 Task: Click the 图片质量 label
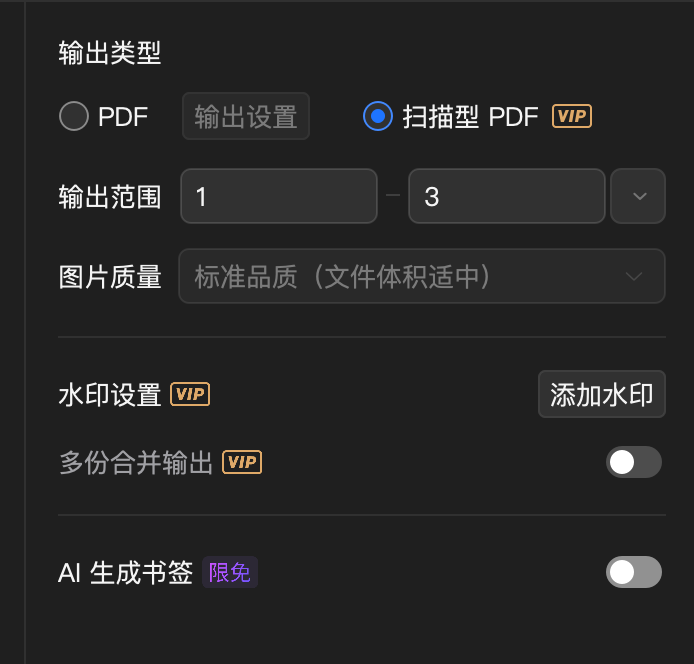pos(110,277)
